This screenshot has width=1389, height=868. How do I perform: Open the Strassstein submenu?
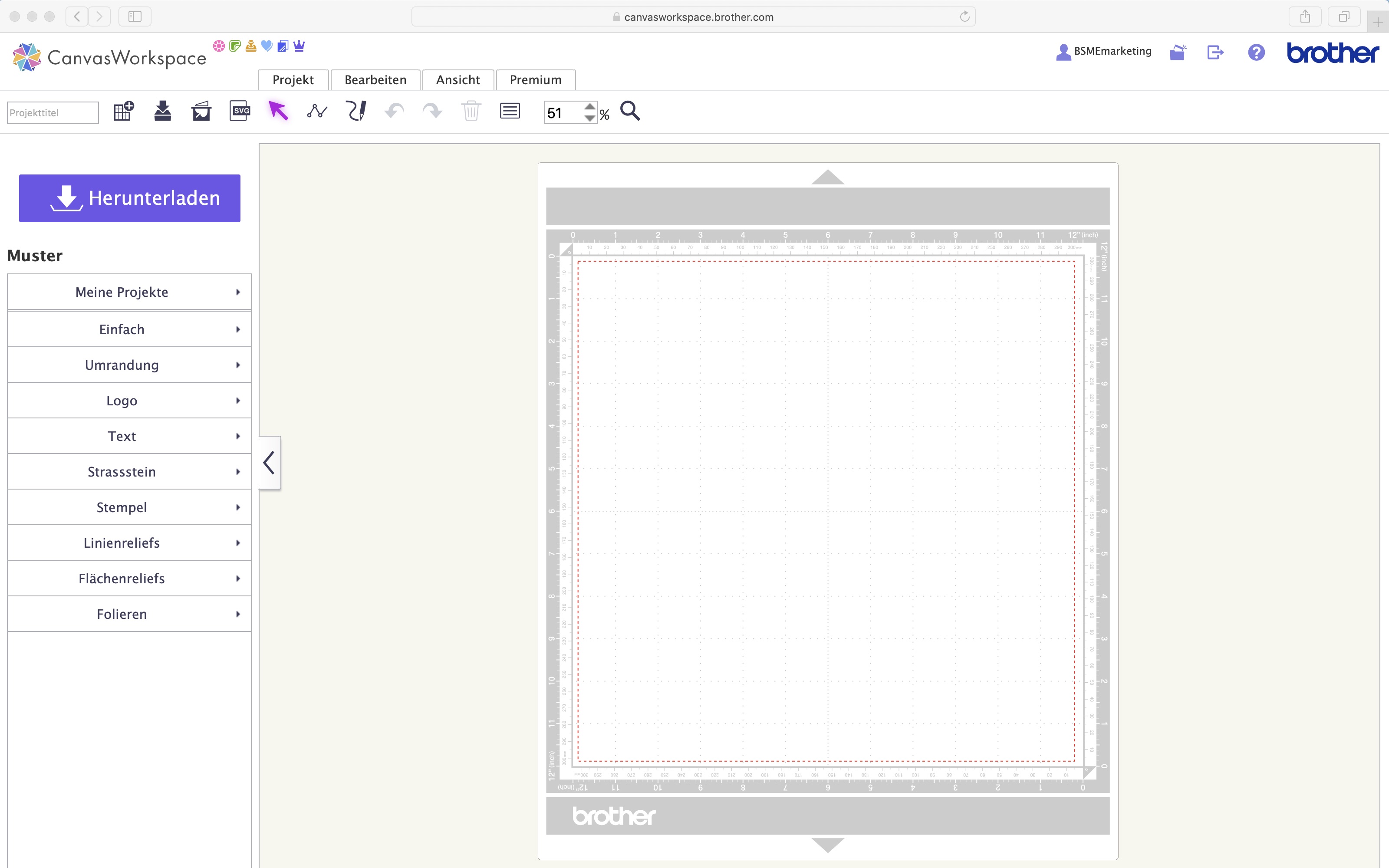click(128, 471)
